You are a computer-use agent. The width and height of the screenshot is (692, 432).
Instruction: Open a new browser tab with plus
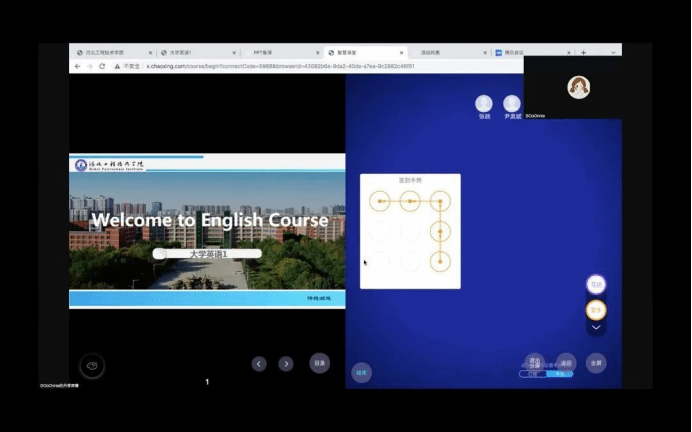583,52
